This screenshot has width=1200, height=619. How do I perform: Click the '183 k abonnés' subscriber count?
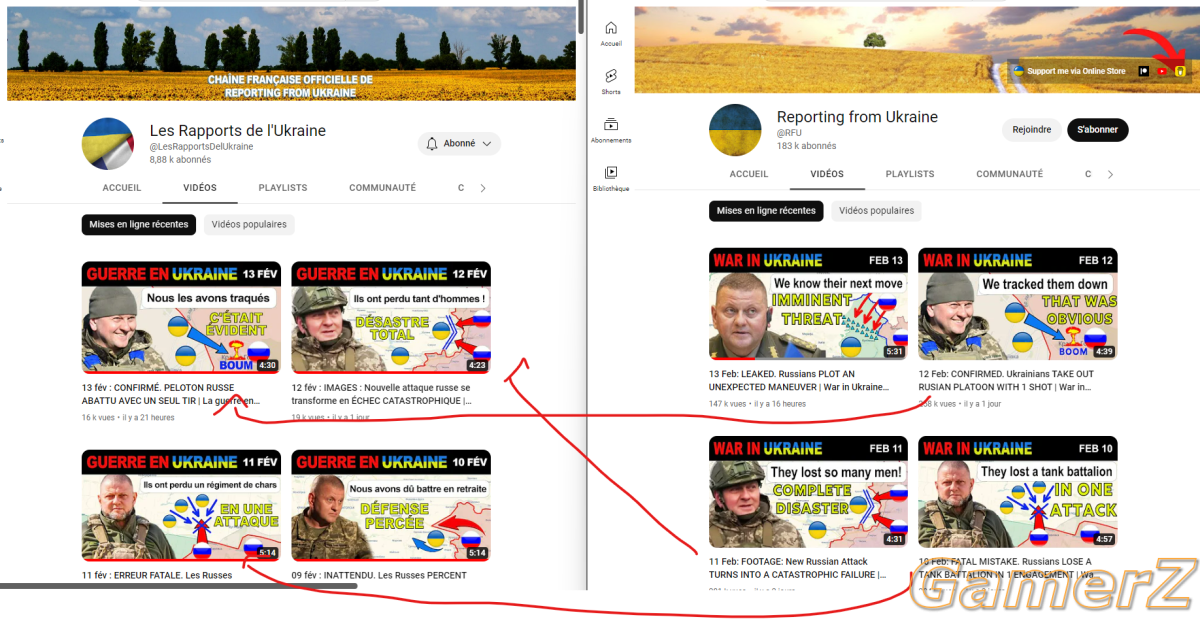[x=806, y=146]
